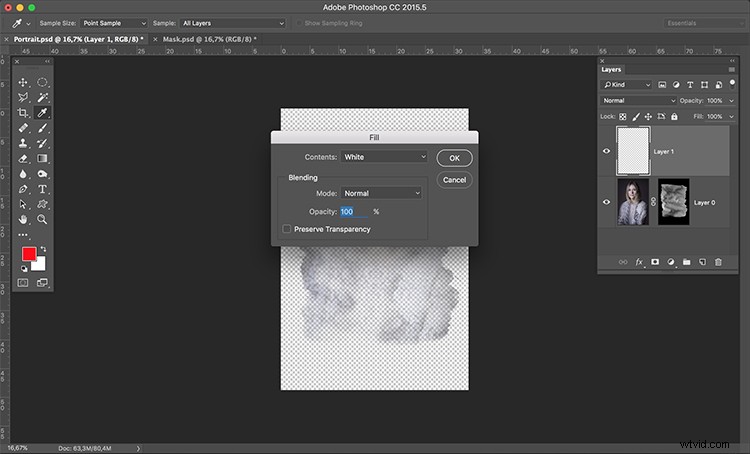The width and height of the screenshot is (750, 454).
Task: Select the Zoom tool
Action: pyautogui.click(x=43, y=219)
